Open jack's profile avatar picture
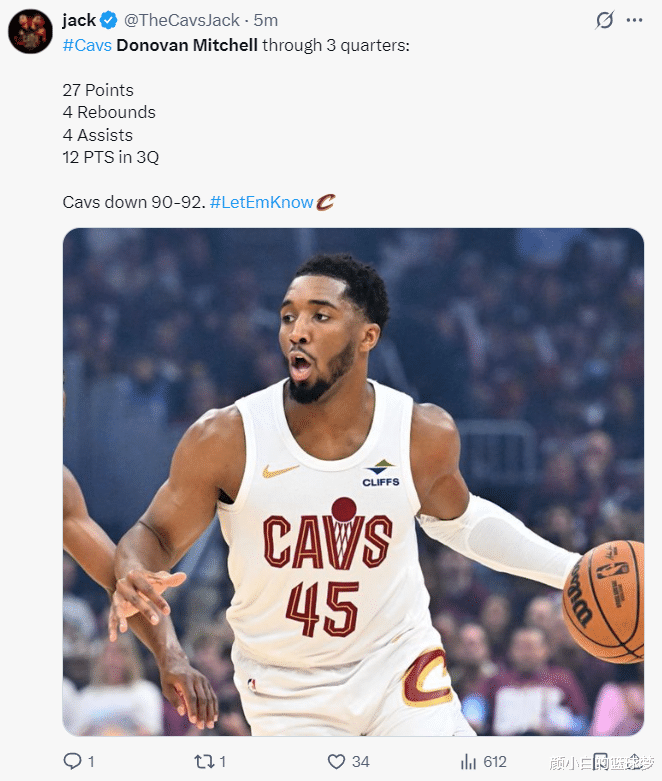This screenshot has width=662, height=781. tap(30, 31)
